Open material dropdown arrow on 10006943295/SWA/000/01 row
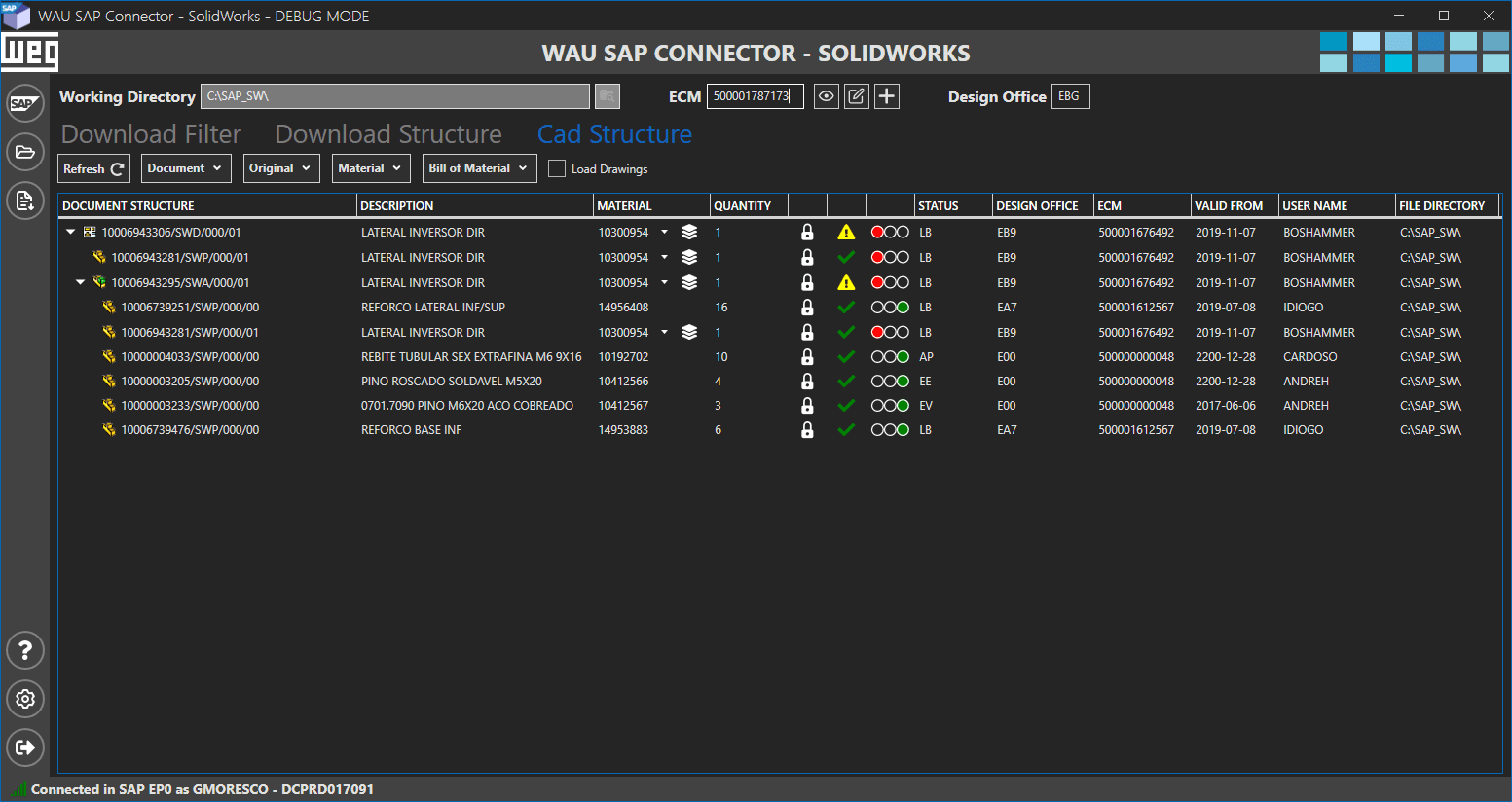 [664, 282]
